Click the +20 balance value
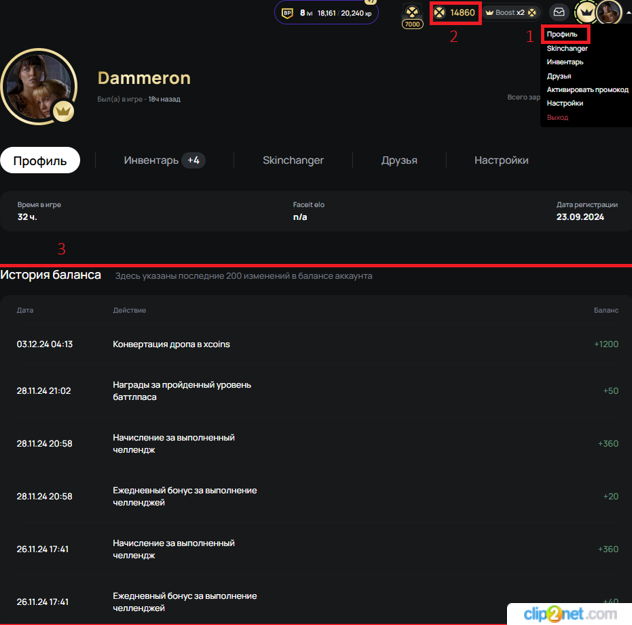632x625 pixels. tap(611, 496)
